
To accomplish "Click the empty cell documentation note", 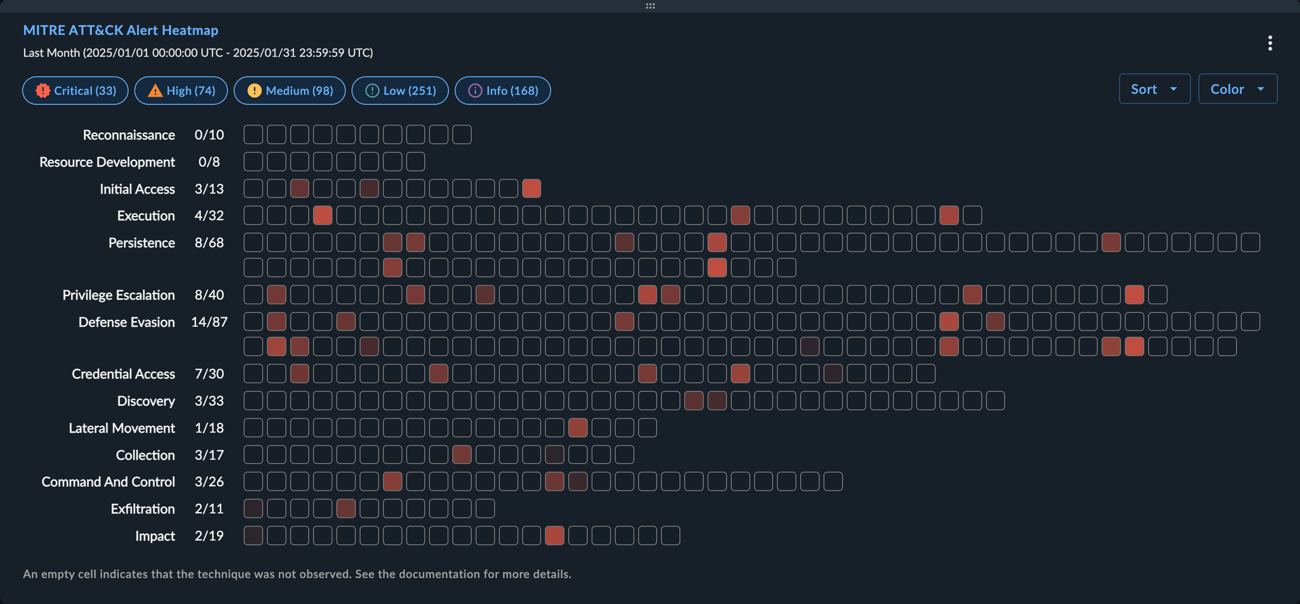I will 297,574.
